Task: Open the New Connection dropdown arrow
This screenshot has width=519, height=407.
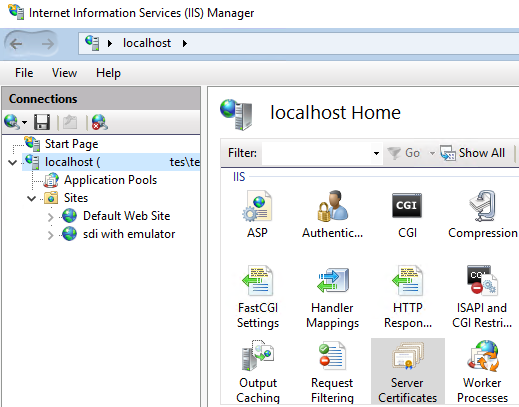Action: tap(24, 122)
